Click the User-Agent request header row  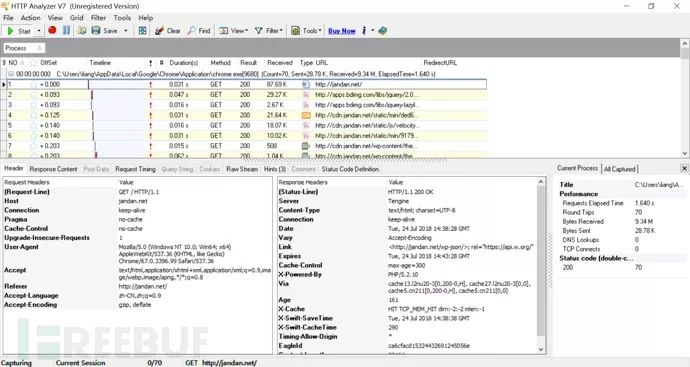(x=138, y=254)
